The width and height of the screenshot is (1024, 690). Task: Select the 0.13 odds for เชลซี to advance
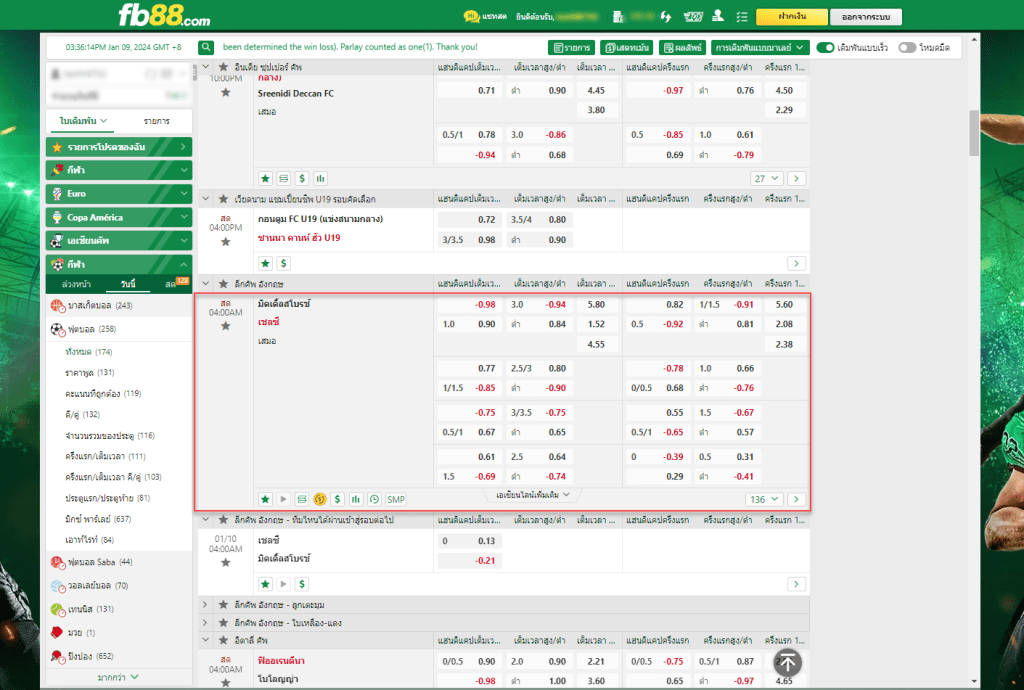[x=470, y=541]
